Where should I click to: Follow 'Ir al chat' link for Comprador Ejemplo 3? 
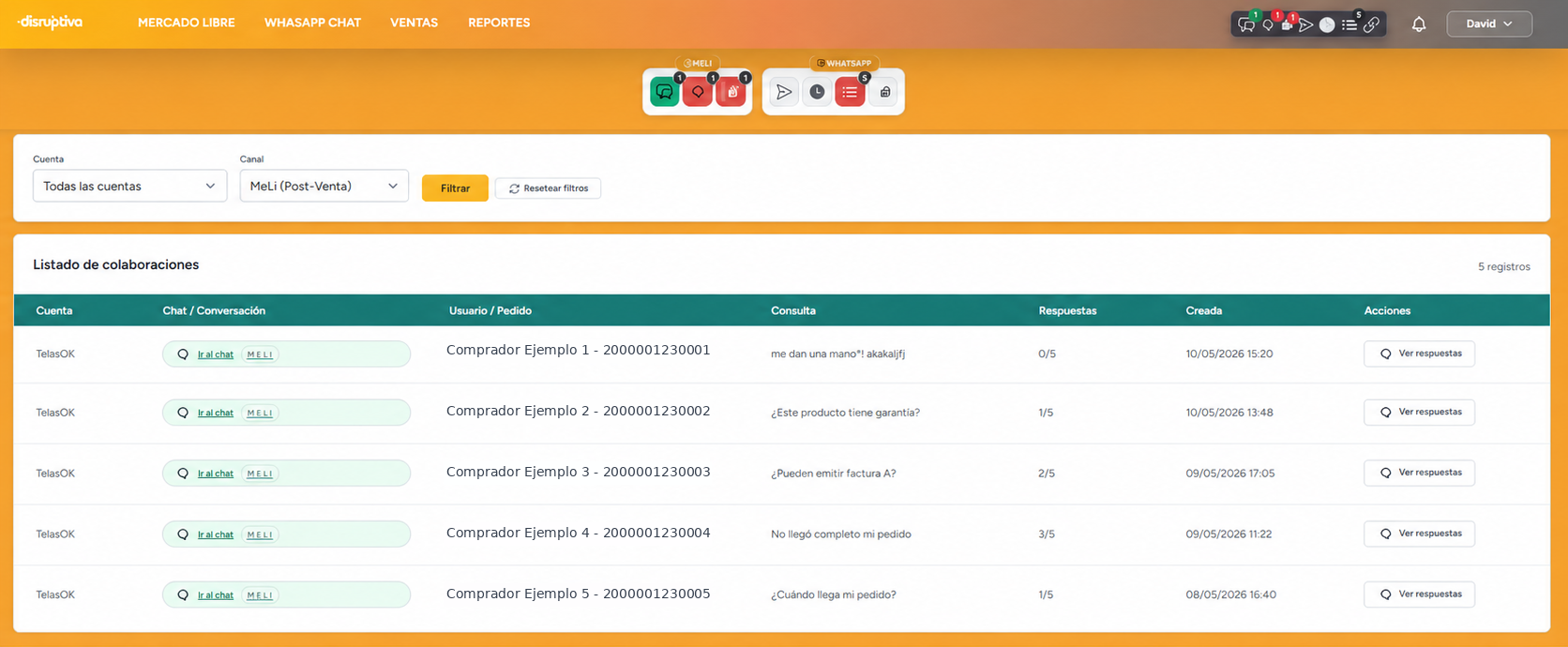[x=216, y=474]
